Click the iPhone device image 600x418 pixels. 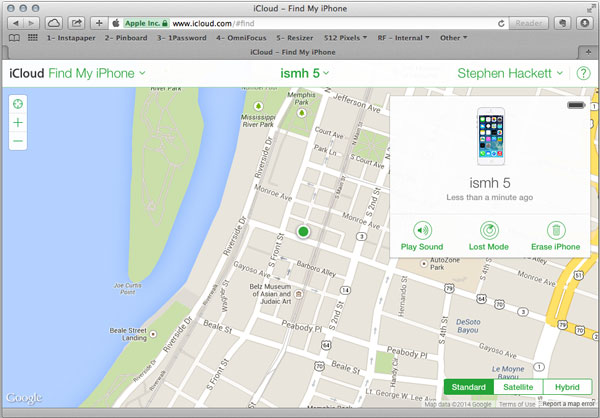click(x=491, y=136)
